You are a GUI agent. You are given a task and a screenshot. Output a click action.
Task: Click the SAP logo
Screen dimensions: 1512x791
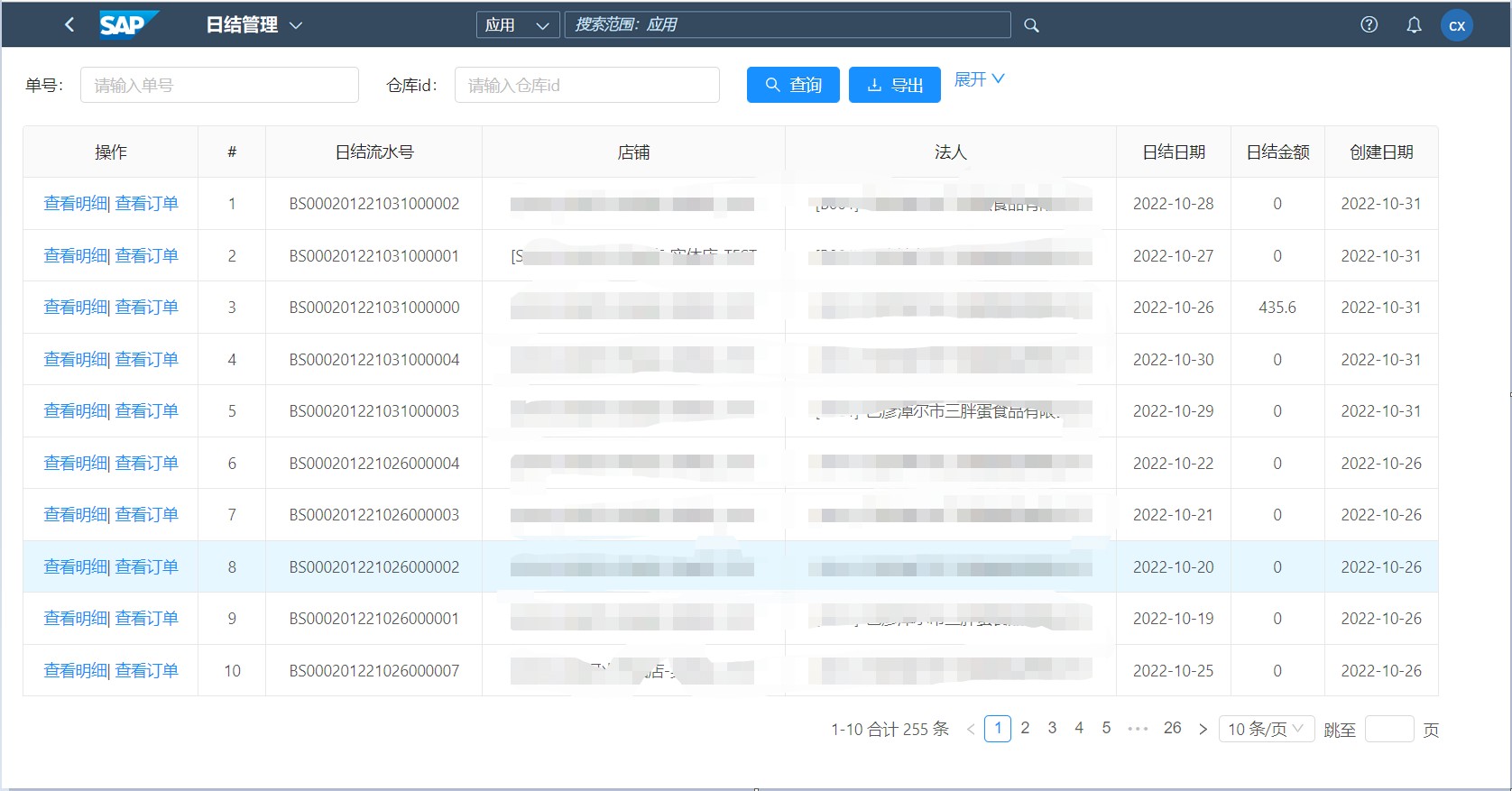click(128, 25)
